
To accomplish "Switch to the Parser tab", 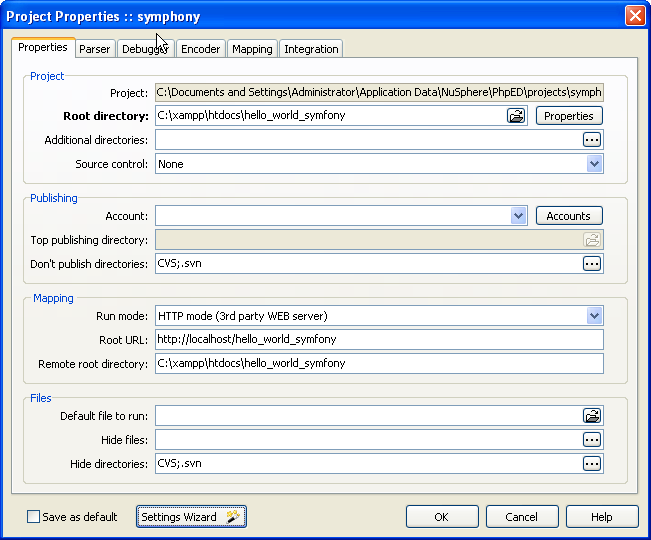I will pos(95,49).
